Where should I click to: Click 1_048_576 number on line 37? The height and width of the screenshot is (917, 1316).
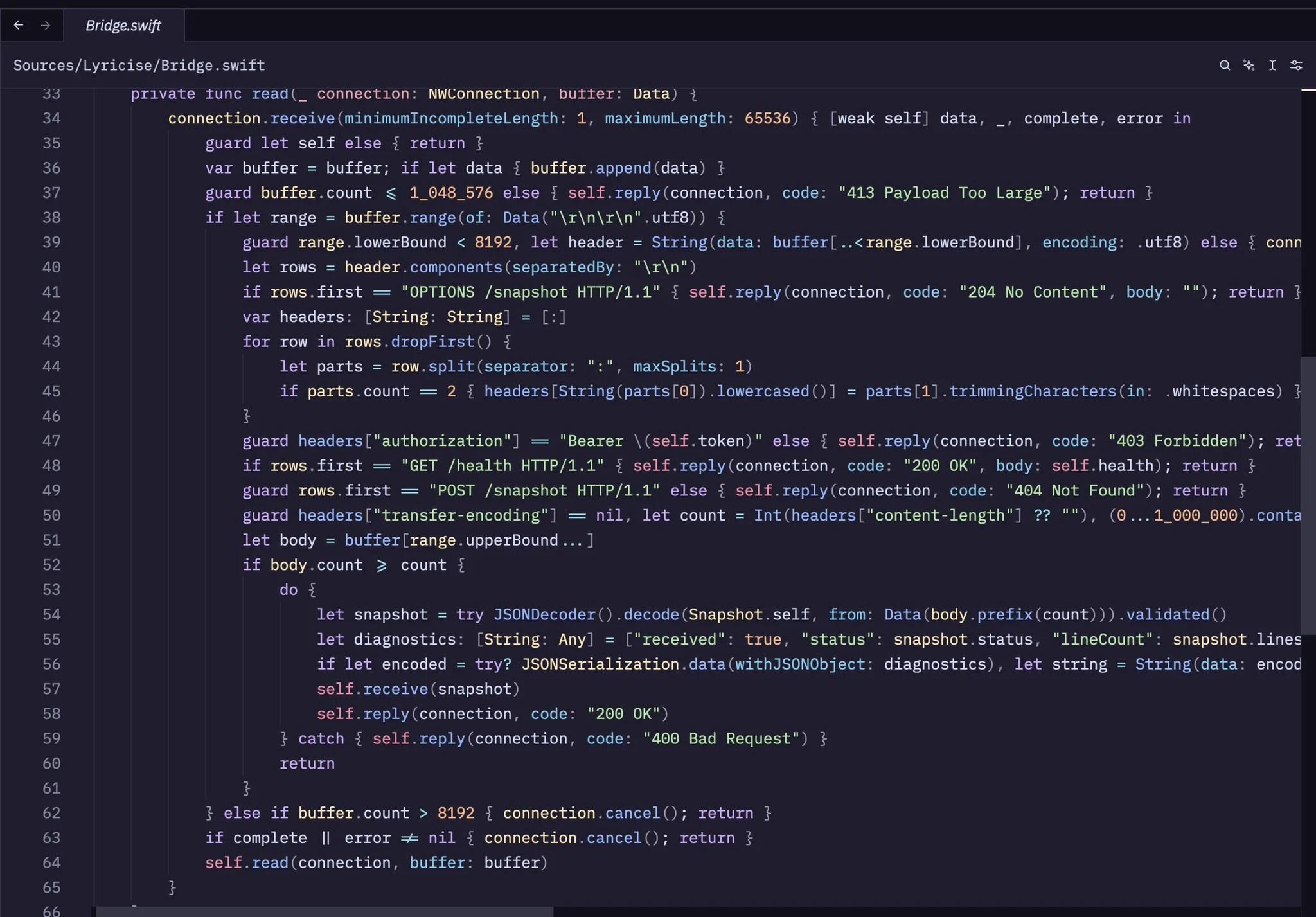451,193
